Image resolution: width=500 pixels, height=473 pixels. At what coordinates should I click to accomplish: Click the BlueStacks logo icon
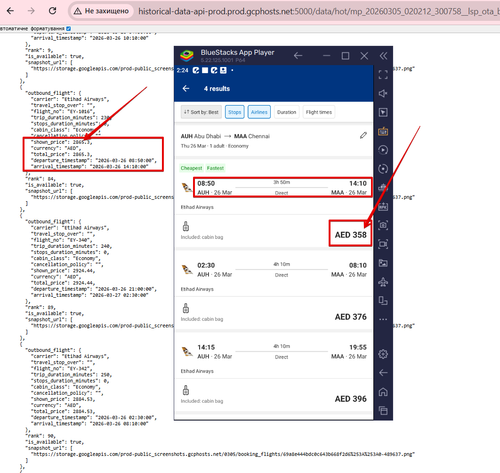tap(187, 56)
